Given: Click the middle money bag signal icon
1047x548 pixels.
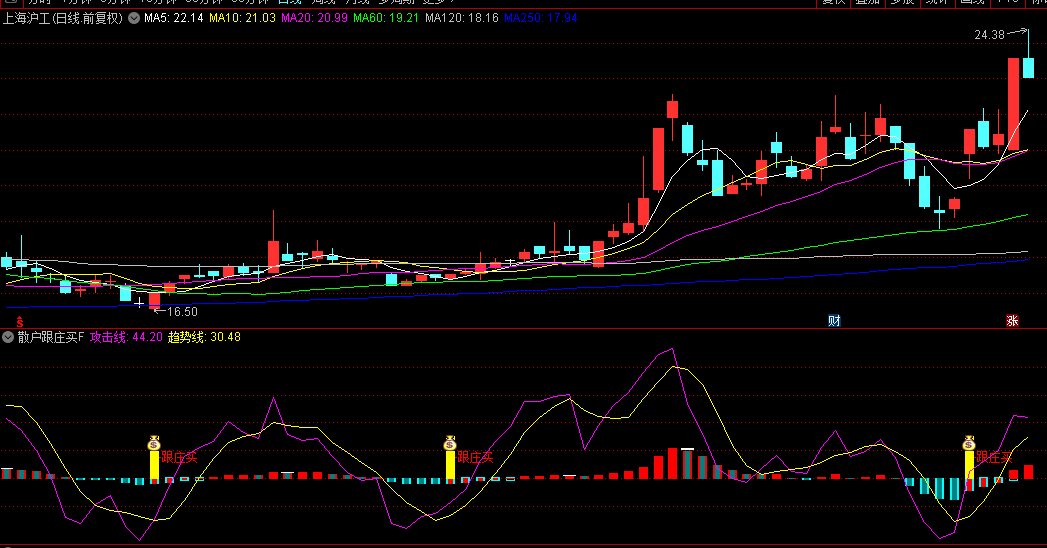Looking at the screenshot, I should coord(450,443).
